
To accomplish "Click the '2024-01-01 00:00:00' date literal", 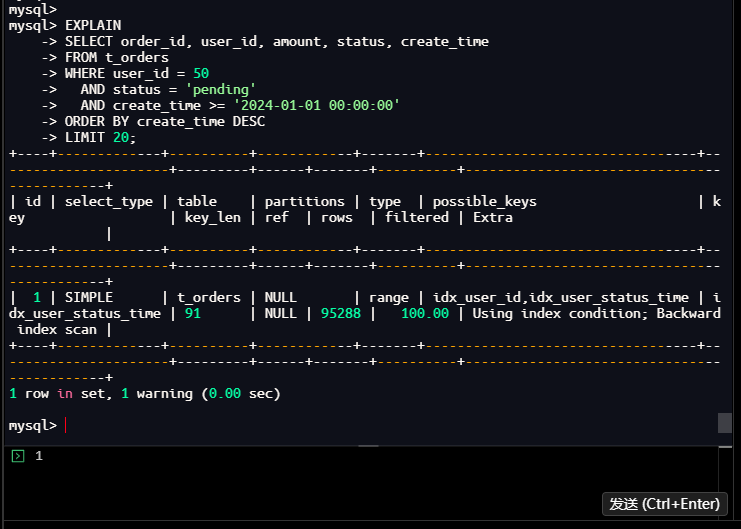I will pyautogui.click(x=317, y=105).
